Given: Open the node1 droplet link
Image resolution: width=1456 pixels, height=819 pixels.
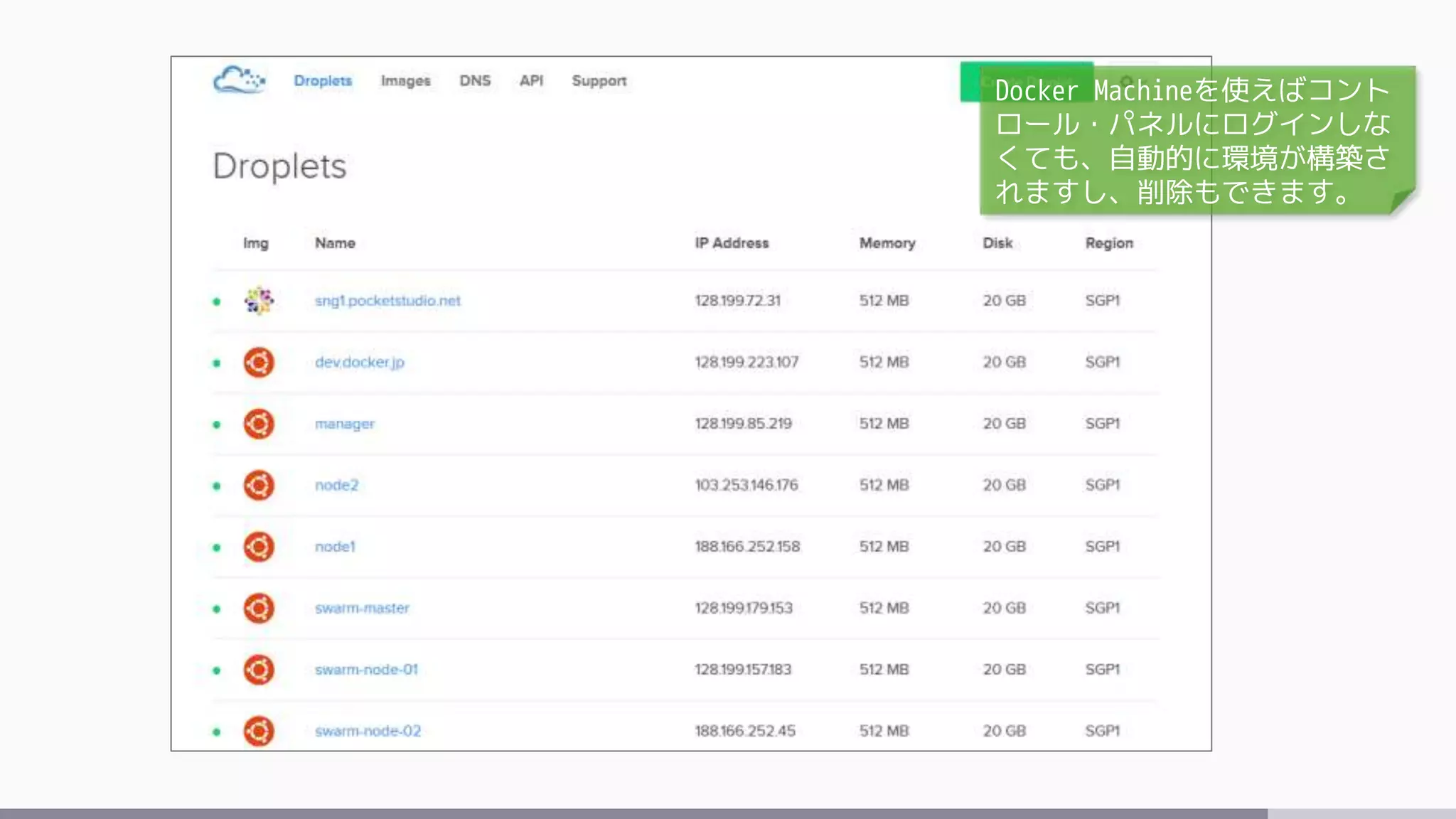Looking at the screenshot, I should tap(335, 547).
